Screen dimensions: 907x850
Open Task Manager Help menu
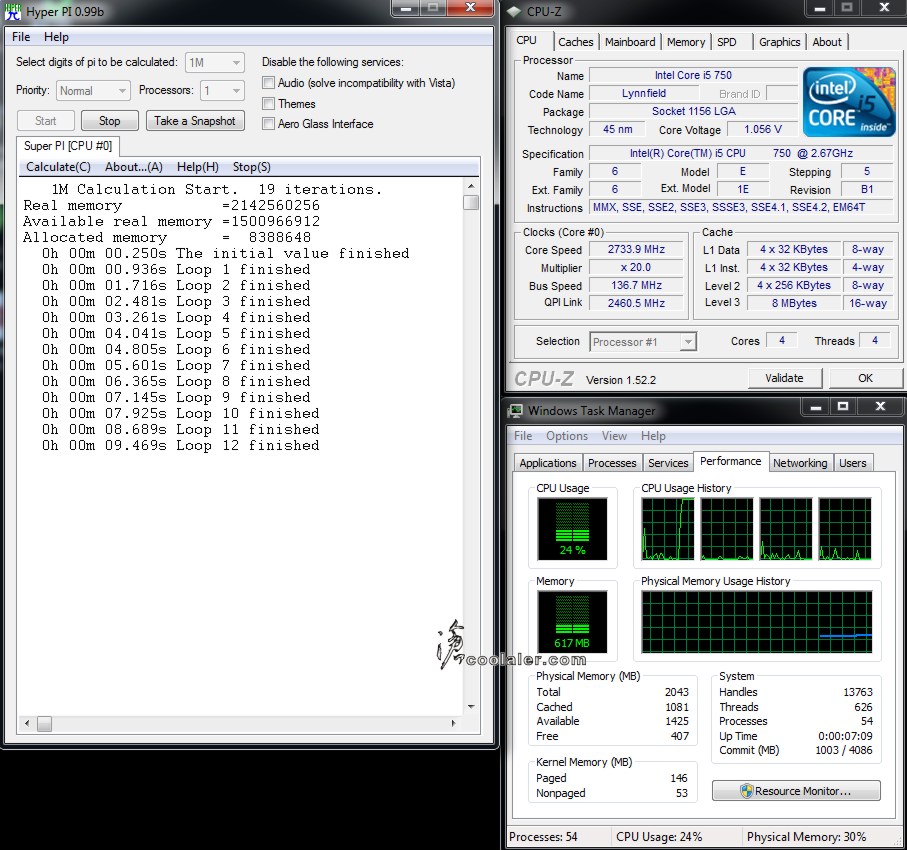pyautogui.click(x=653, y=436)
